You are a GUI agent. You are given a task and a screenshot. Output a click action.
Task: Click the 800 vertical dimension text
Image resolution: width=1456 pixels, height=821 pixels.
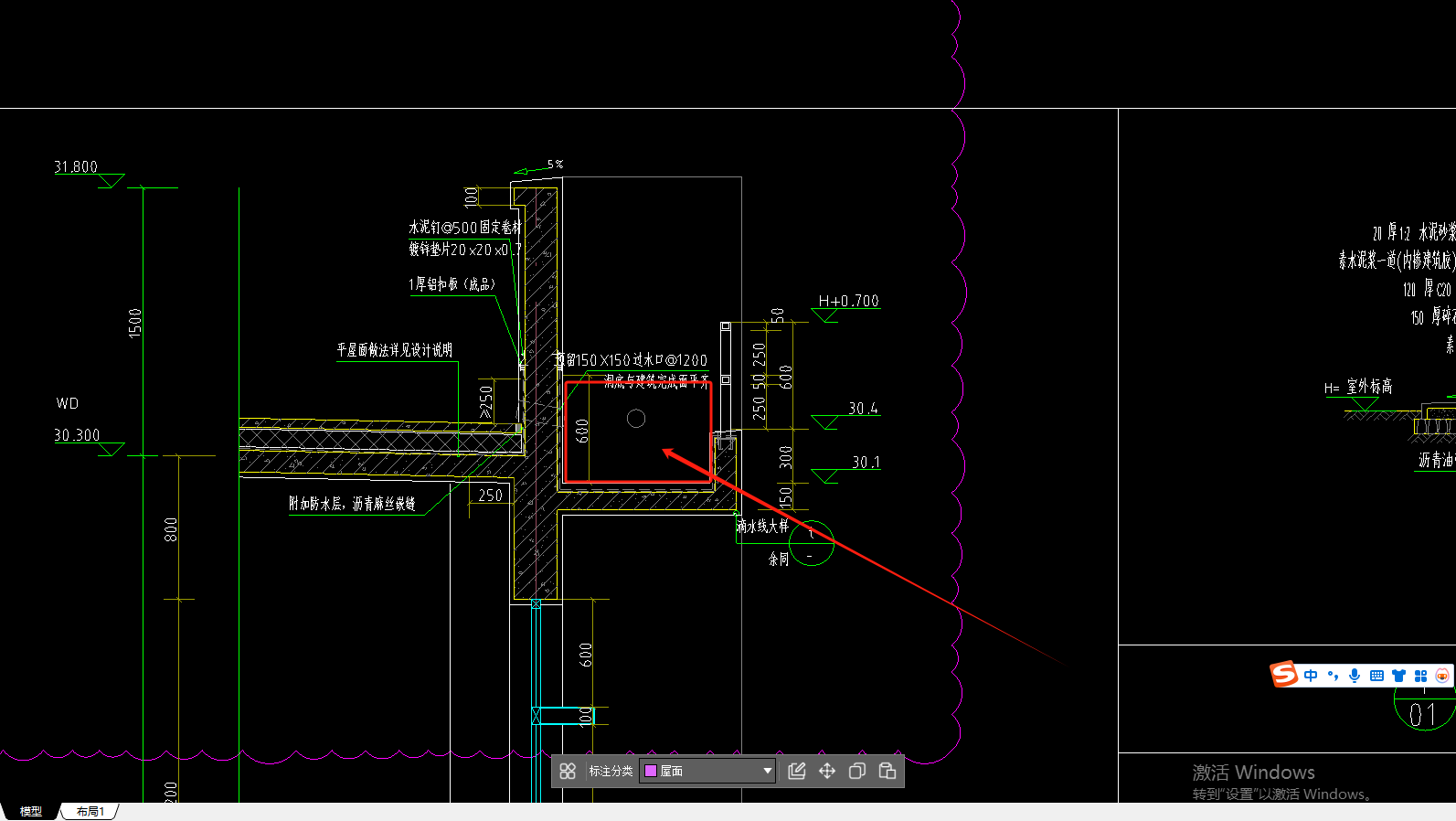(171, 529)
